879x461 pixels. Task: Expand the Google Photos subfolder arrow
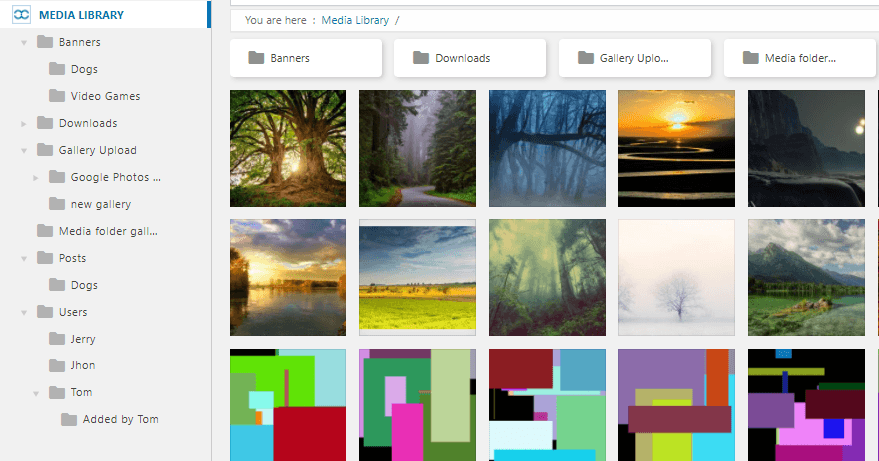point(36,178)
